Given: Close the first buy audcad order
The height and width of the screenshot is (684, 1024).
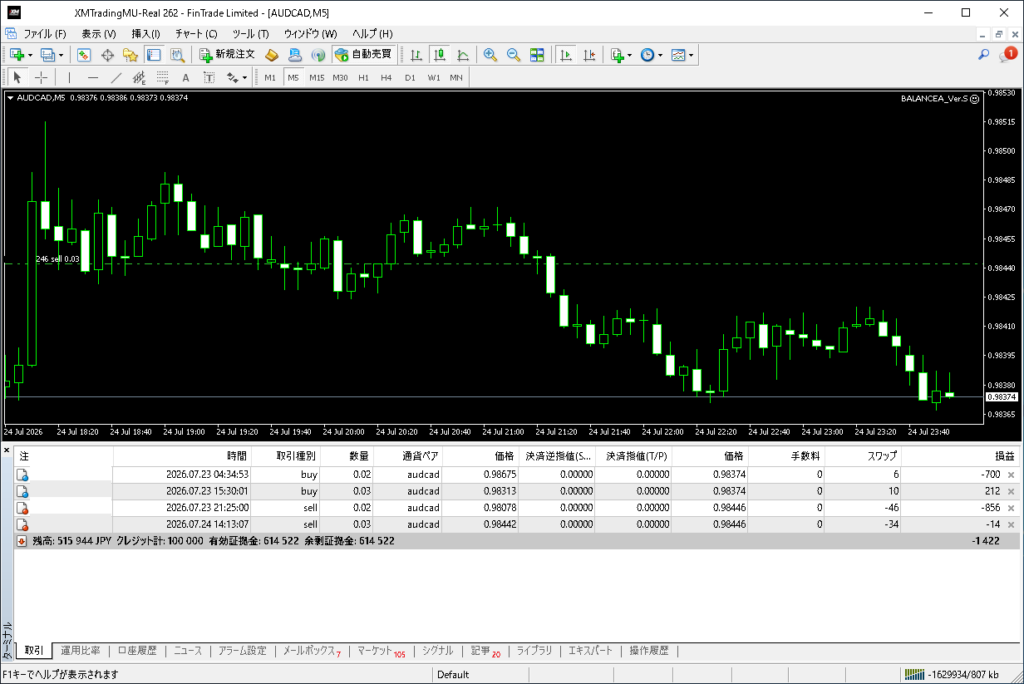Looking at the screenshot, I should (x=1011, y=475).
